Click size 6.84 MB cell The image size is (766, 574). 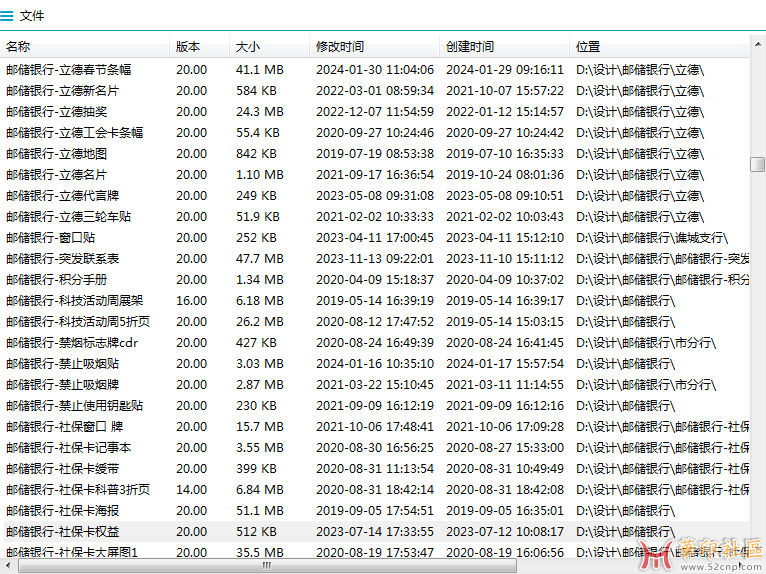[x=260, y=490]
